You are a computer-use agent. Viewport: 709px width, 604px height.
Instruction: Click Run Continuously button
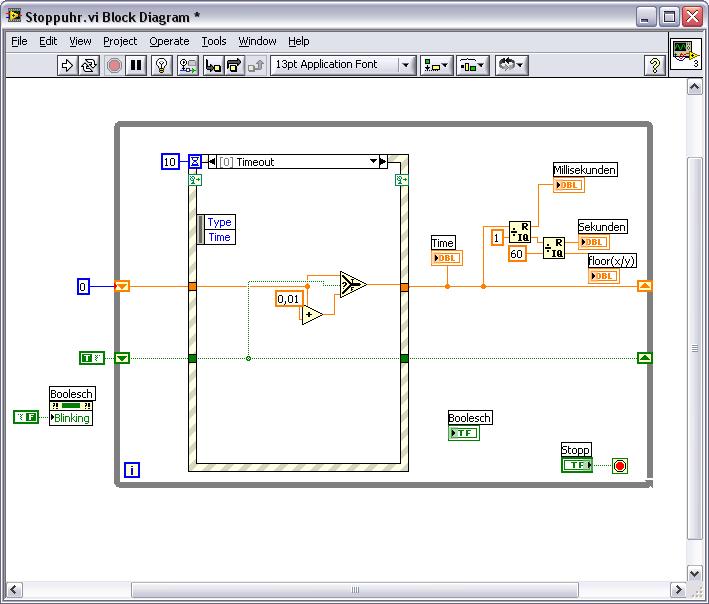(x=90, y=65)
